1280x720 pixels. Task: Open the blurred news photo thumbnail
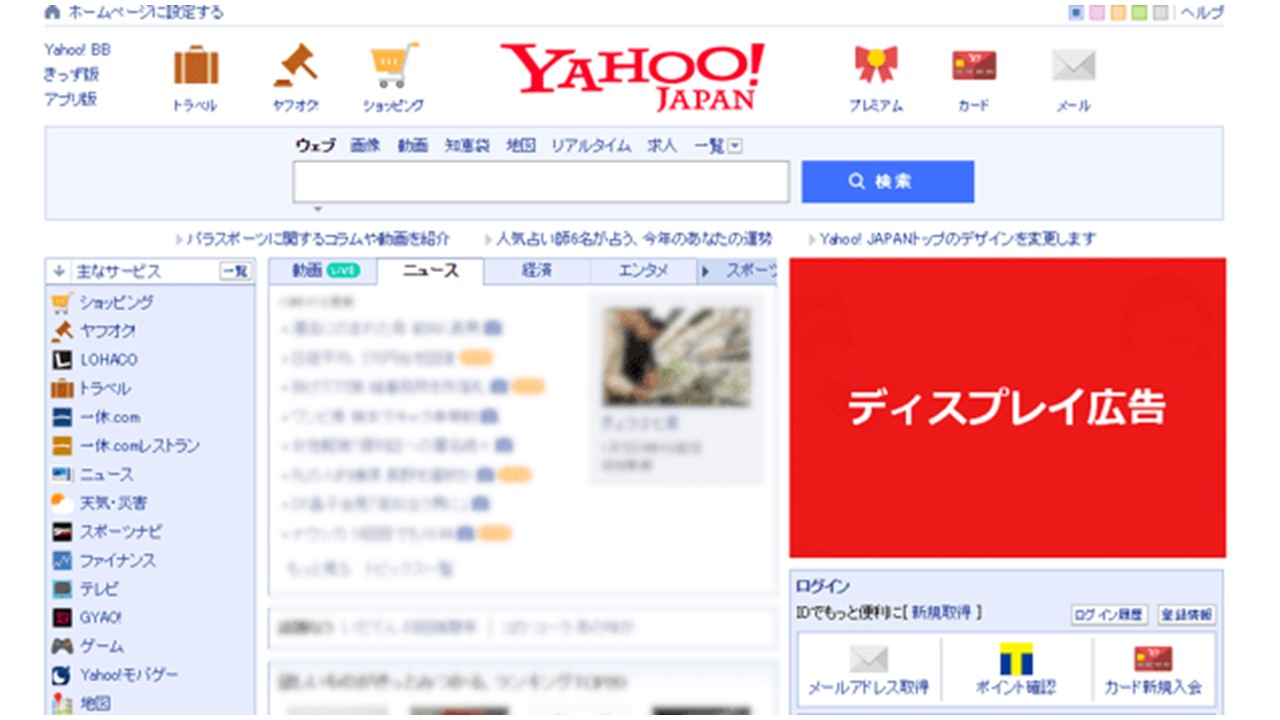click(676, 356)
